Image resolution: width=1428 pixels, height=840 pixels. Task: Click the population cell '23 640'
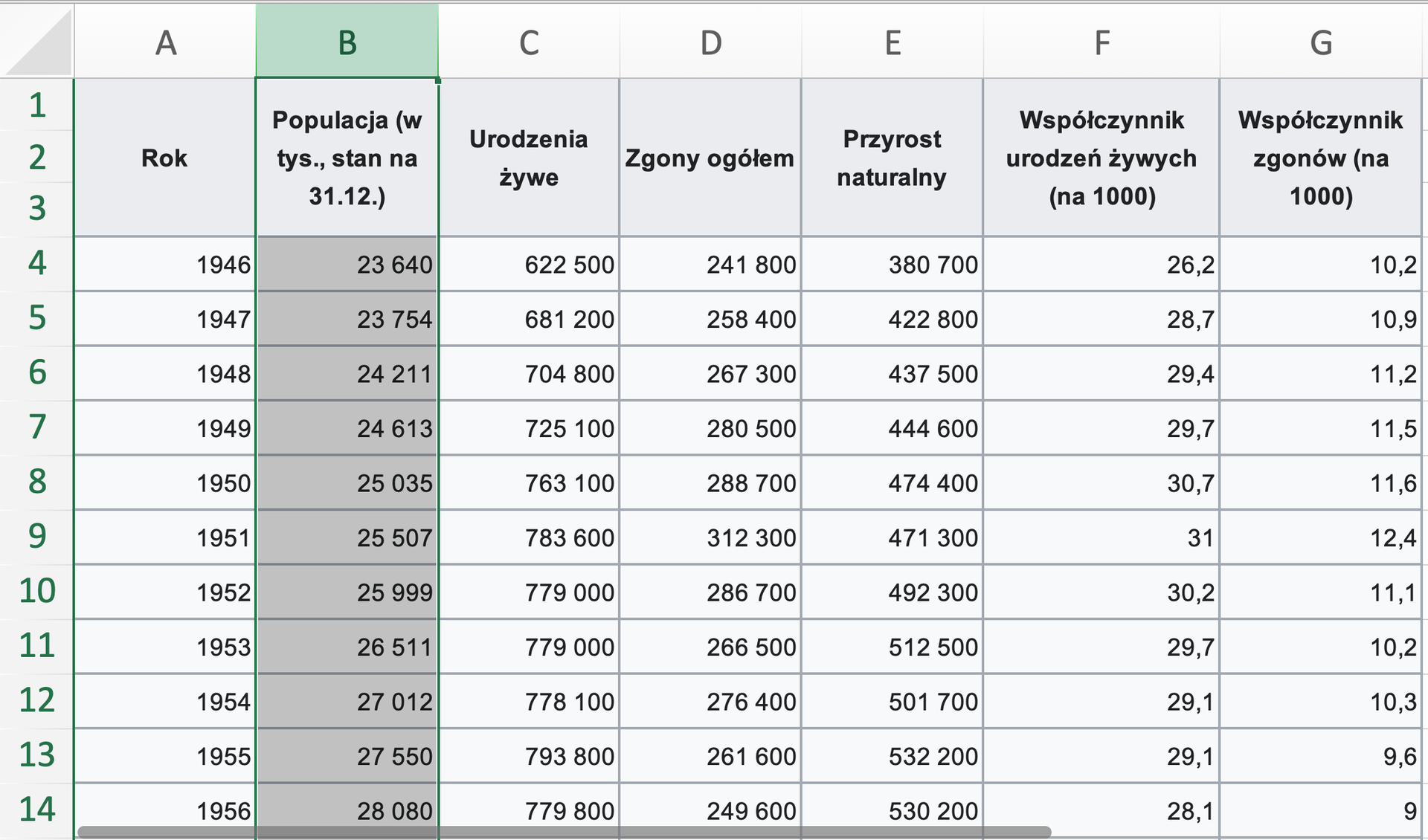(x=347, y=264)
